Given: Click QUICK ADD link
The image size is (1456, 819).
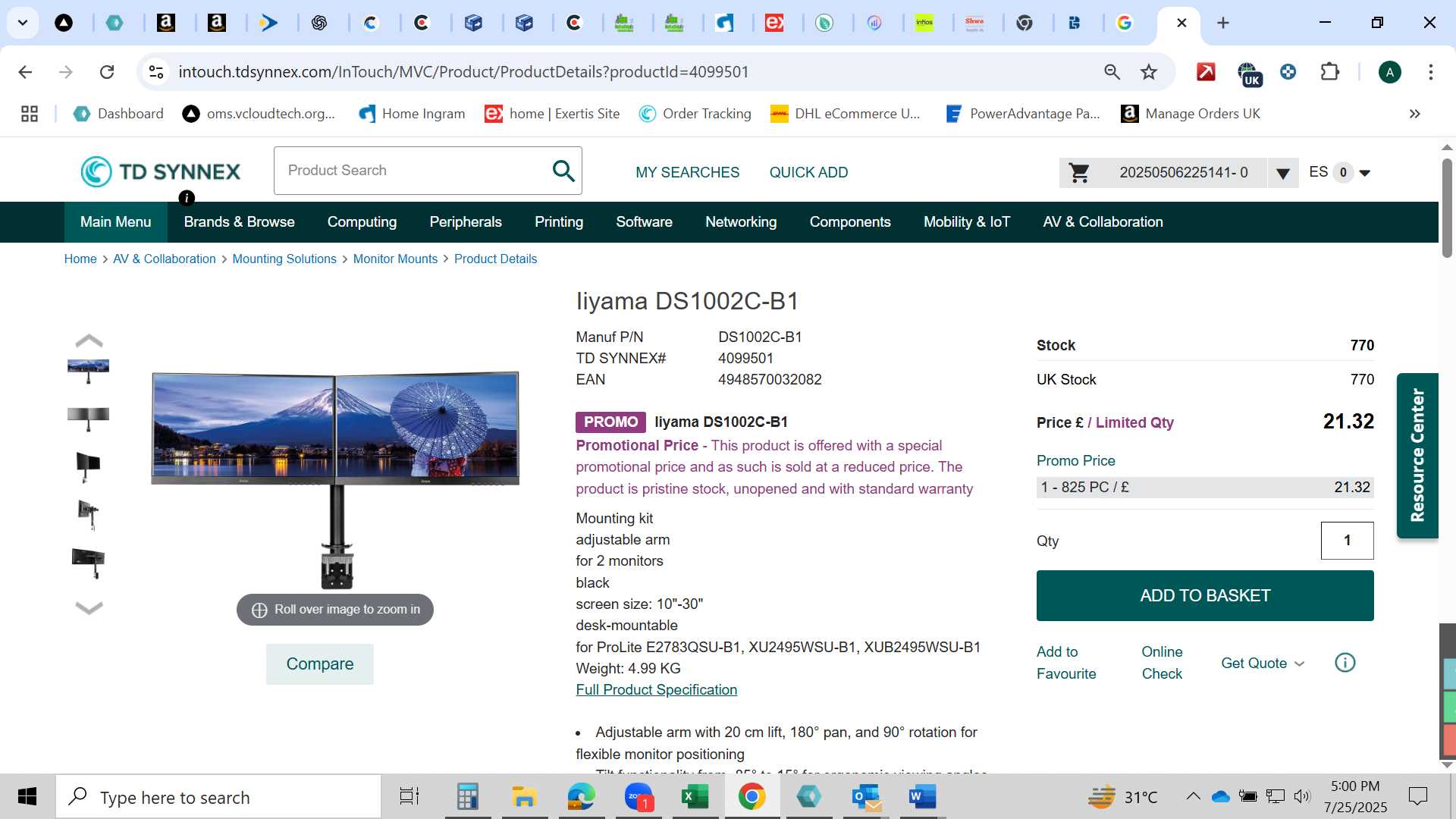Looking at the screenshot, I should 808,173.
